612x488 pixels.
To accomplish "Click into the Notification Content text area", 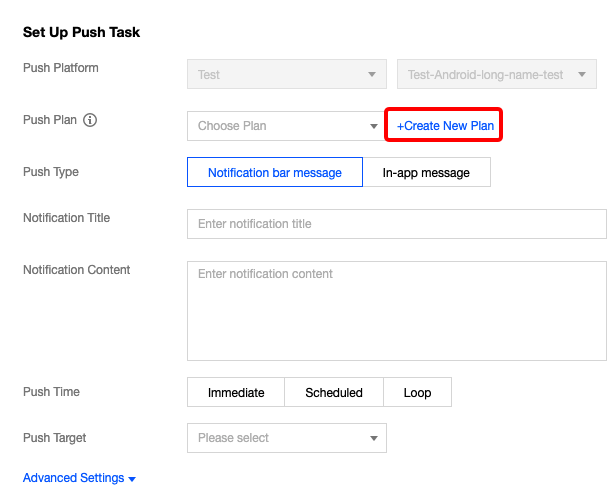I will coord(396,310).
